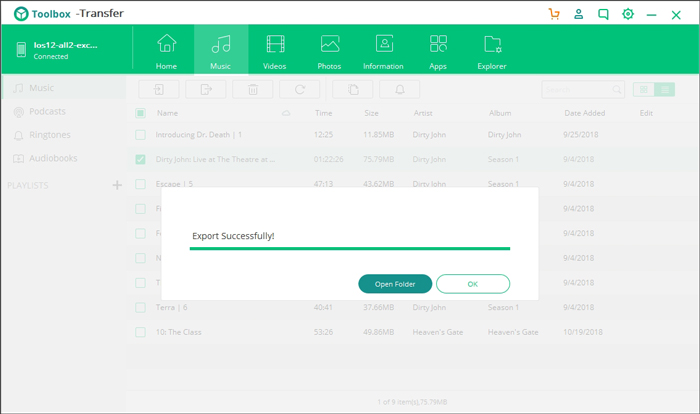The height and width of the screenshot is (414, 700).
Task: Toggle the select-all checkbox in header
Action: pyautogui.click(x=140, y=113)
